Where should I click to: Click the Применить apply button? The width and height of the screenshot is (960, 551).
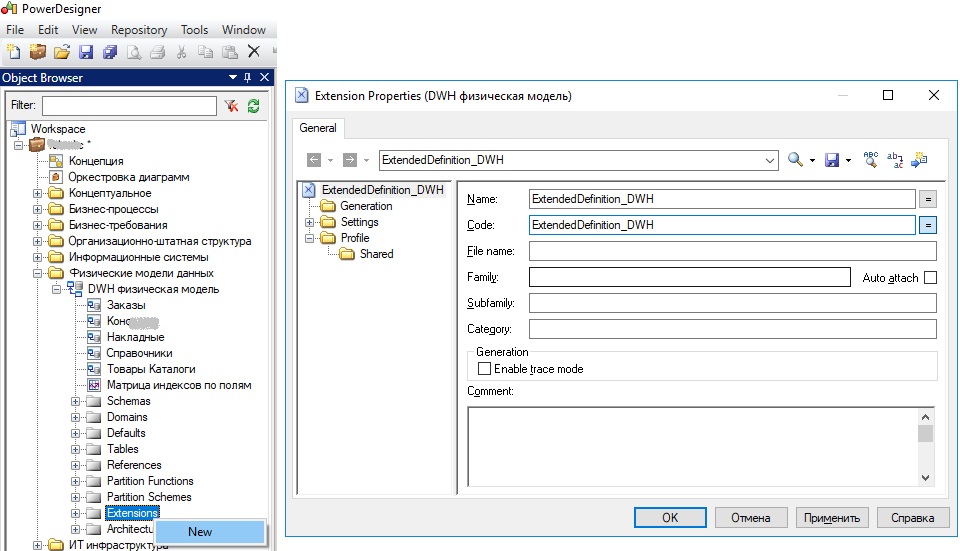(832, 517)
